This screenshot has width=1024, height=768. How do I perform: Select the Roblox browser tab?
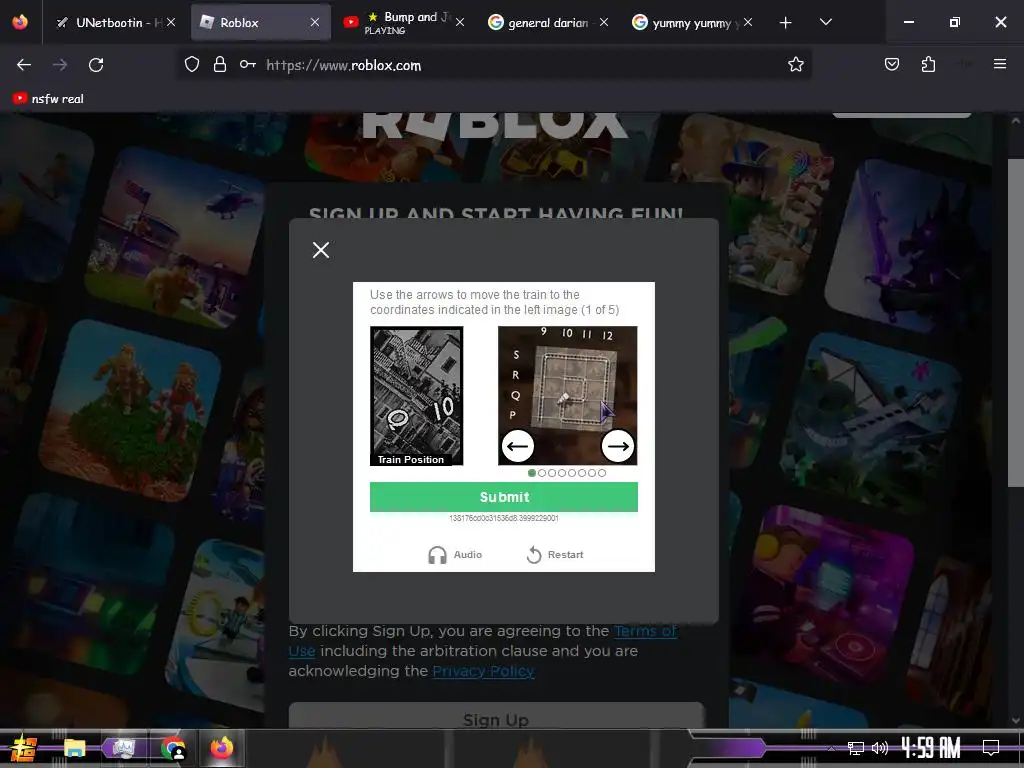pyautogui.click(x=260, y=22)
